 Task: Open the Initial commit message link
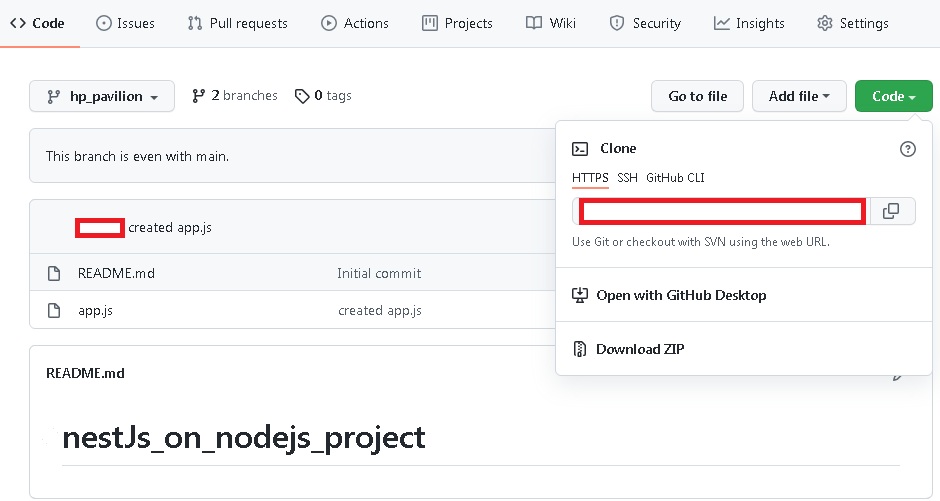pos(379,274)
